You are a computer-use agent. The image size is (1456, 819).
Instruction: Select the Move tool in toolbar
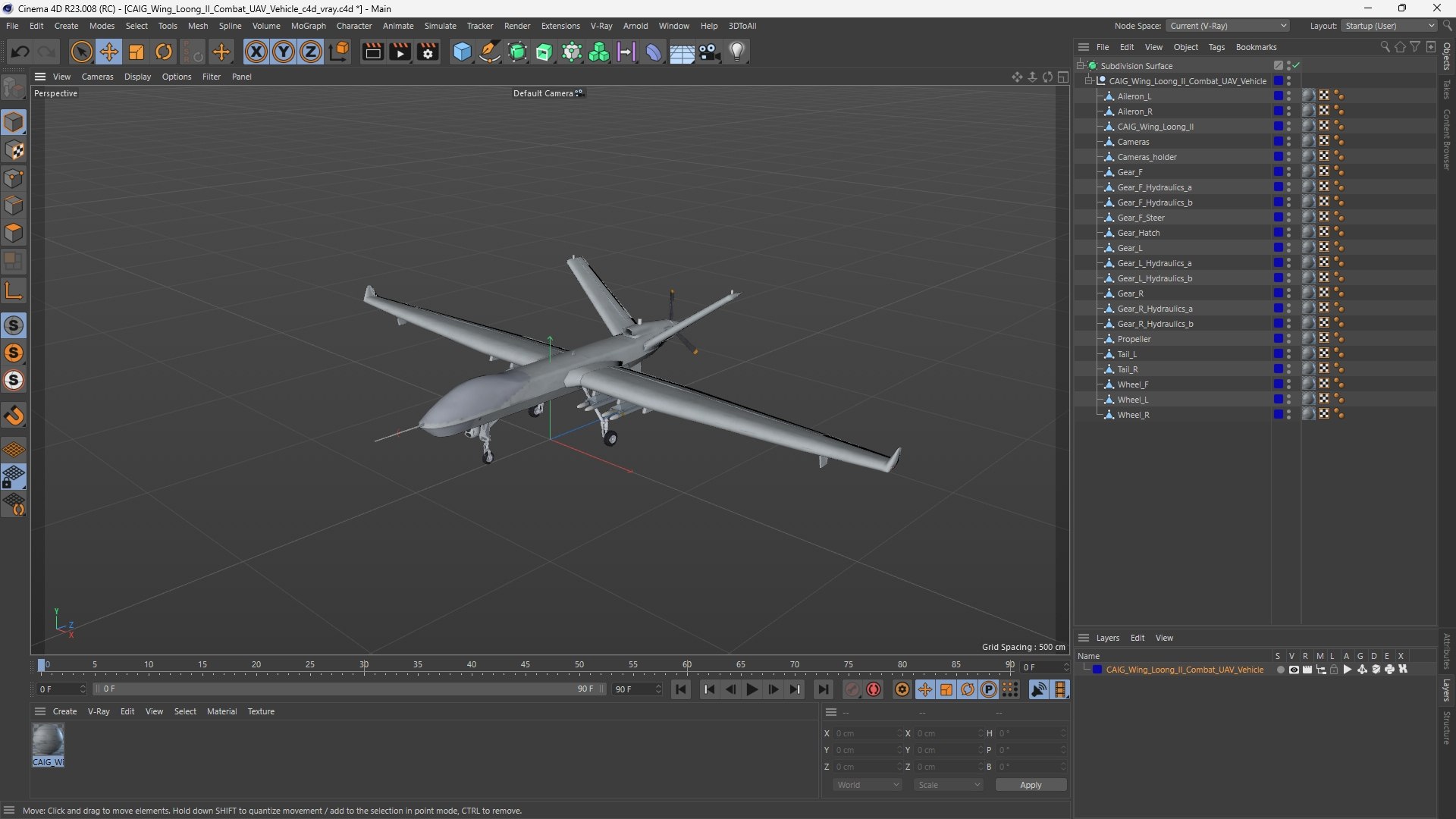coord(108,52)
